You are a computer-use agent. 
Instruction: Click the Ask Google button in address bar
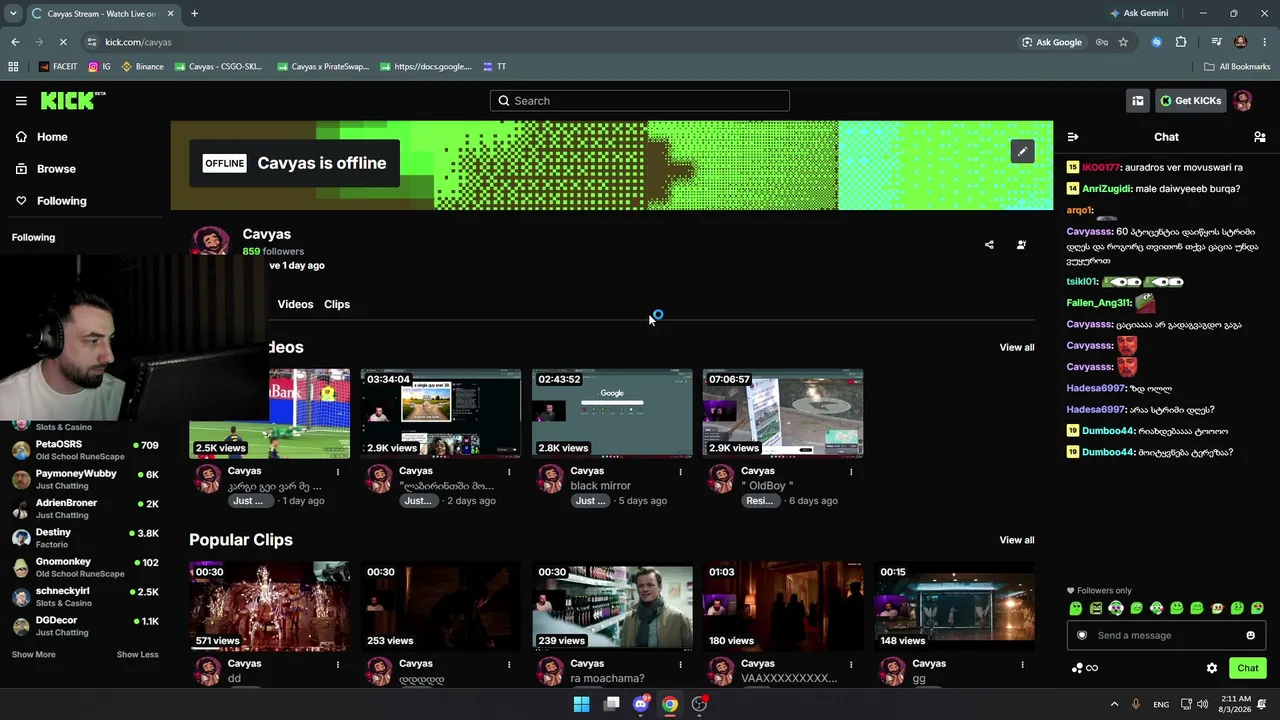tap(1052, 42)
